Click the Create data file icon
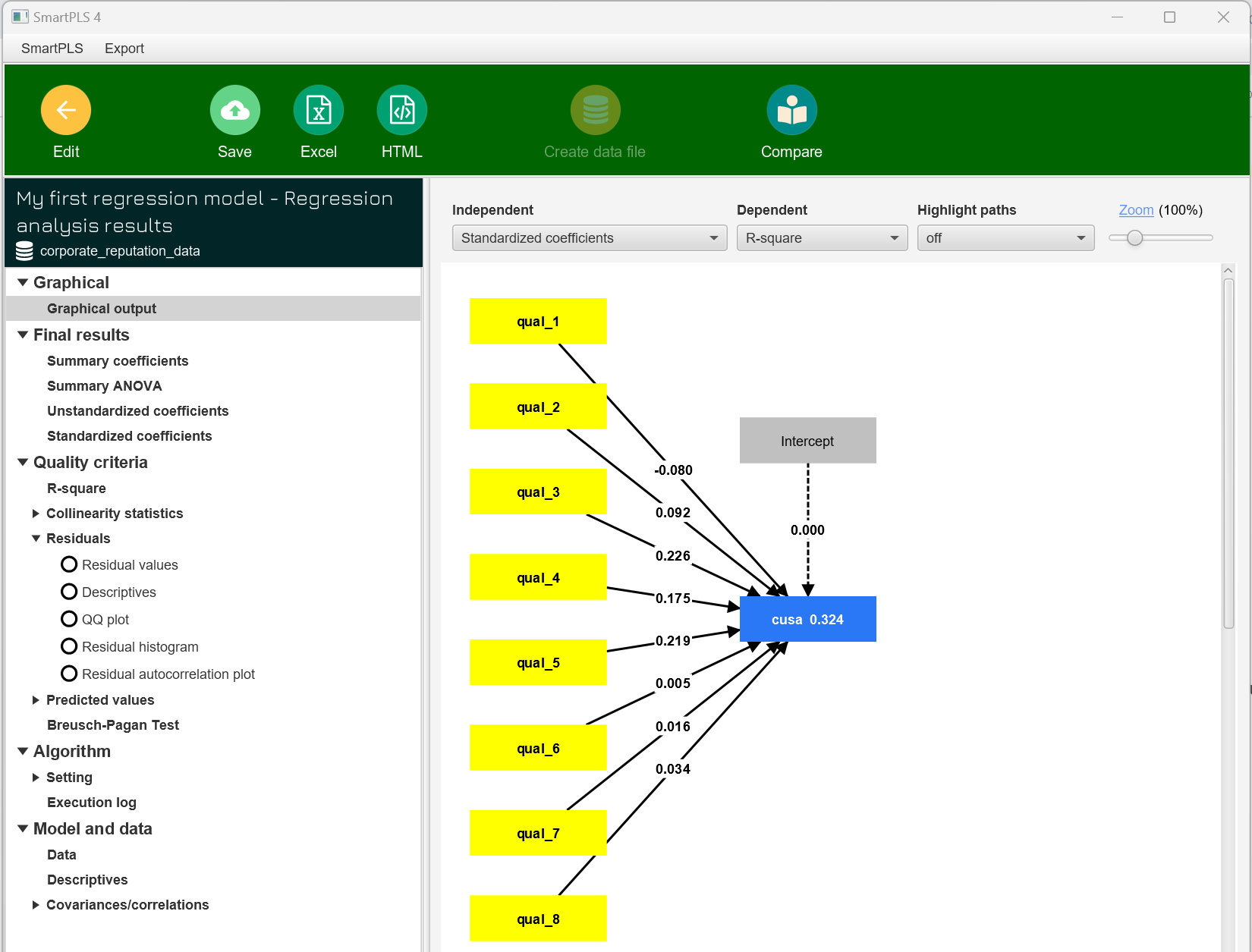Image resolution: width=1252 pixels, height=952 pixels. [x=595, y=111]
